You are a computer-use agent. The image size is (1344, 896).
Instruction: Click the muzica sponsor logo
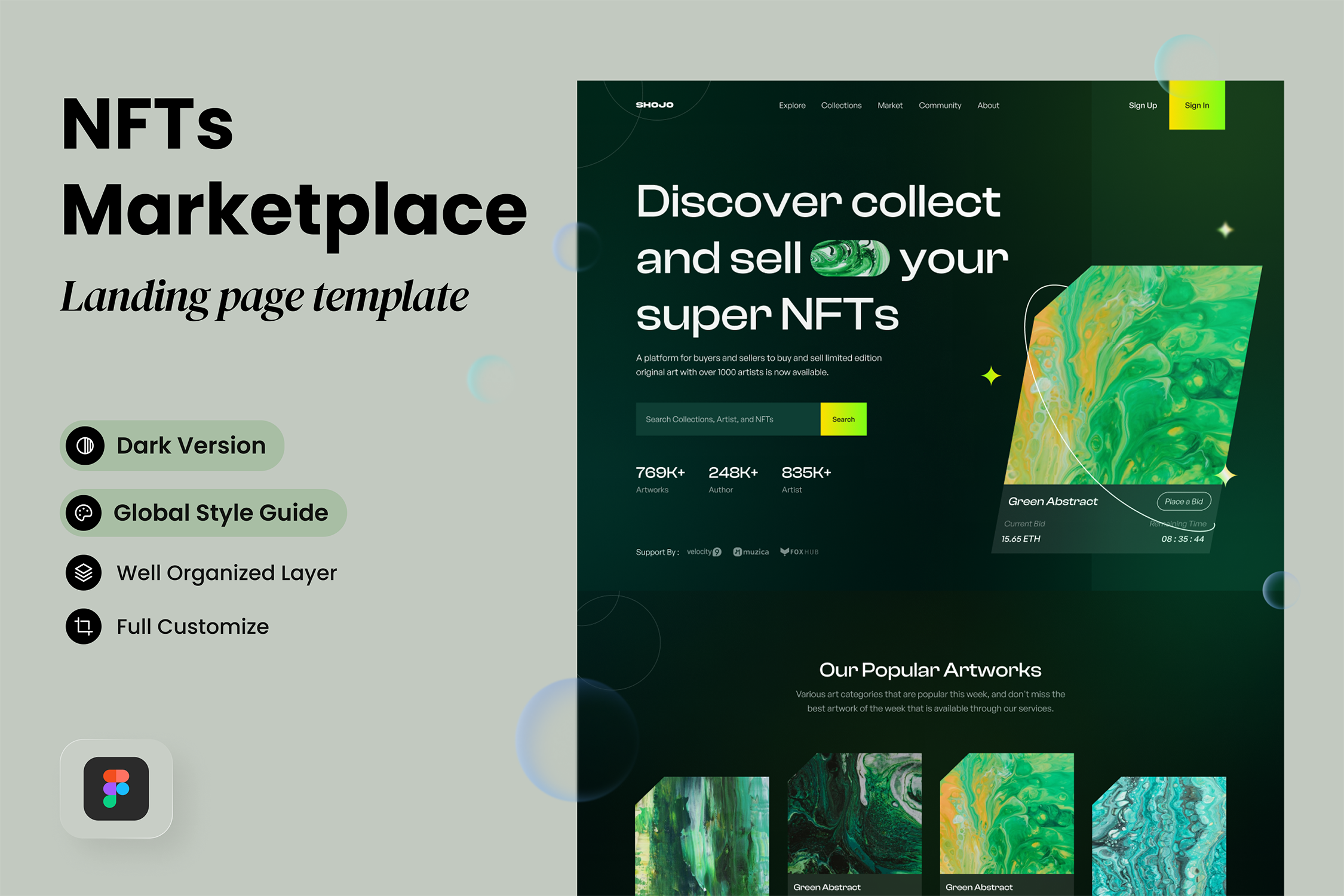click(x=751, y=552)
